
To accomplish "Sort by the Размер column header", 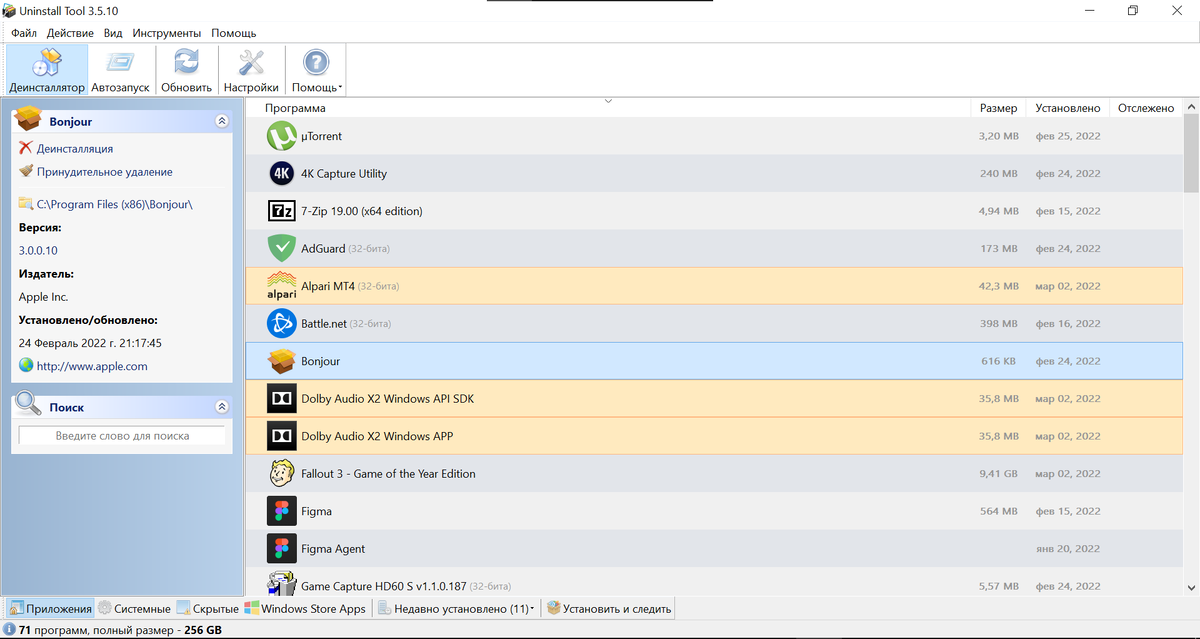I will [998, 108].
